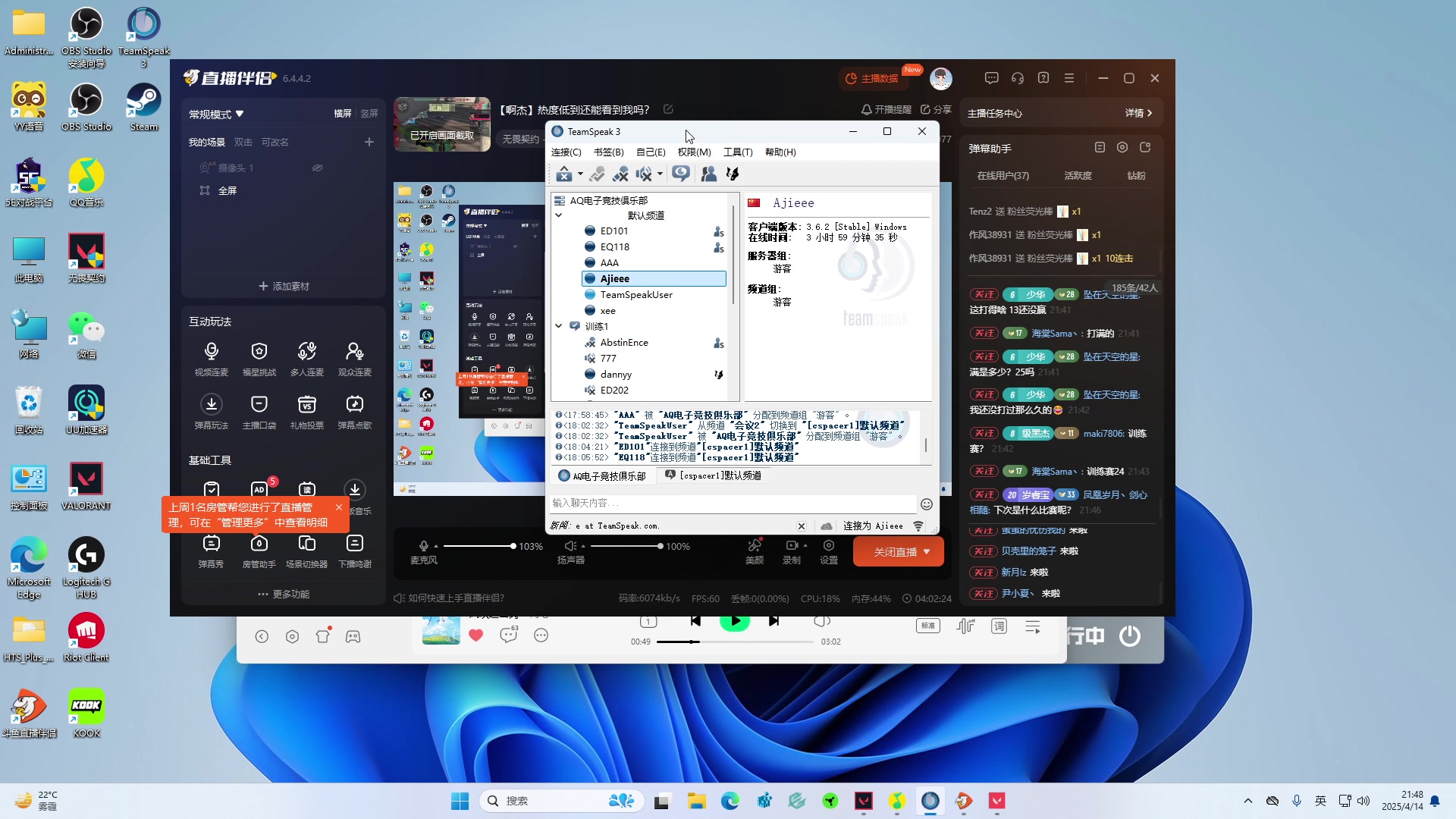This screenshot has width=1456, height=819.
Task: Adjust the 麦克风 volume slider
Action: tap(479, 546)
